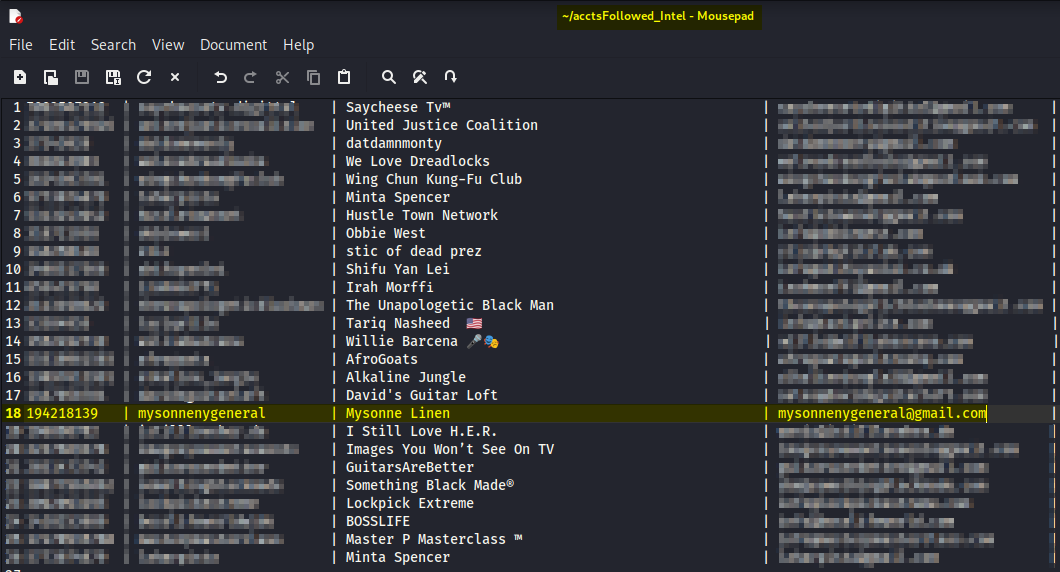Click 'Minta Spencer' on the last visible line

[398, 557]
